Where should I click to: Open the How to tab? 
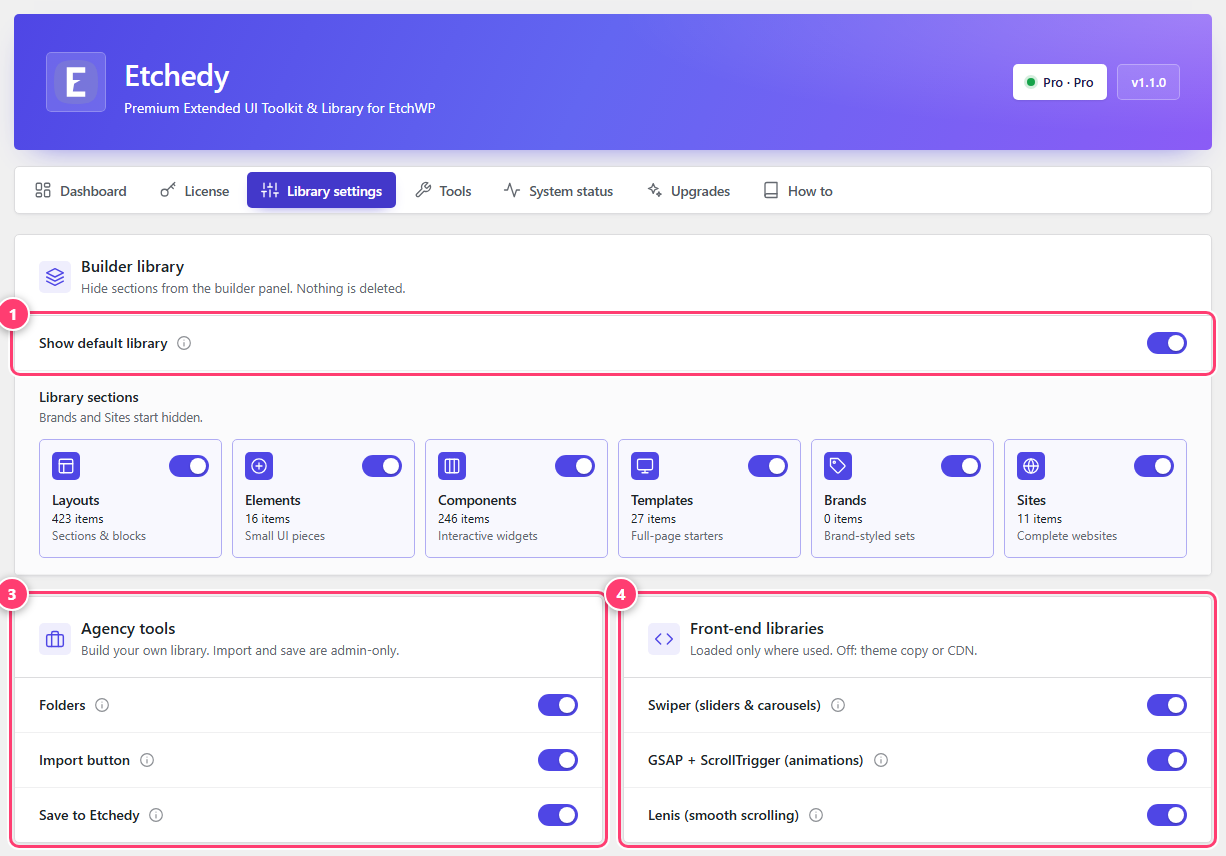pyautogui.click(x=798, y=191)
